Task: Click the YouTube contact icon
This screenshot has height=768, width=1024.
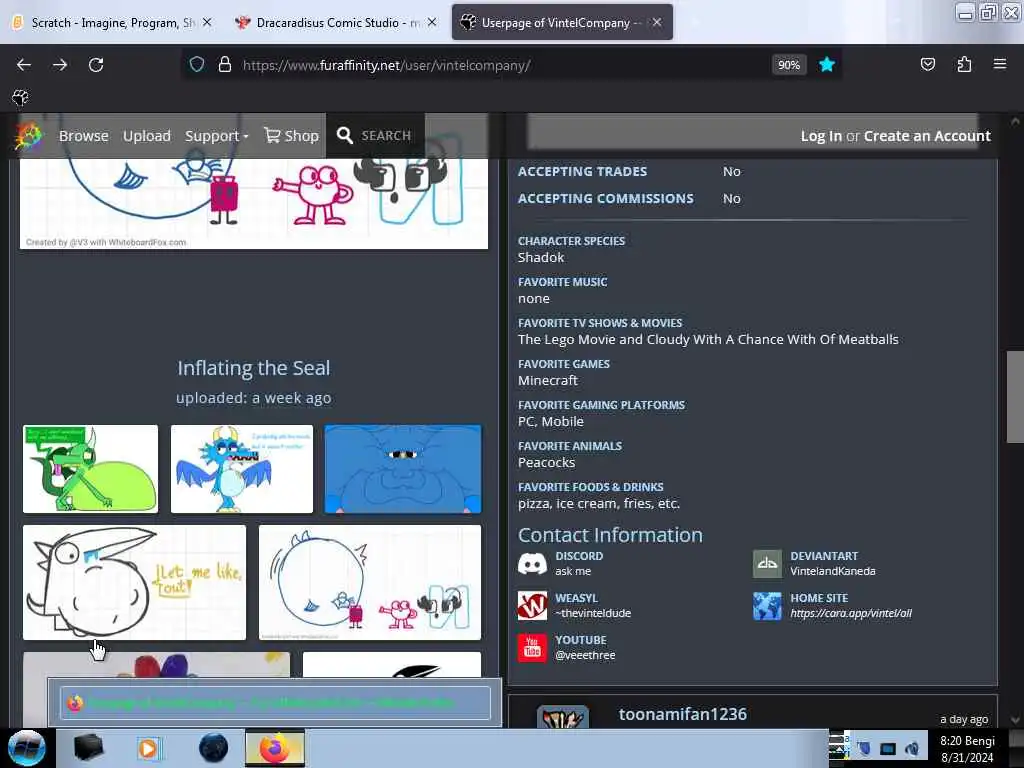Action: click(532, 648)
